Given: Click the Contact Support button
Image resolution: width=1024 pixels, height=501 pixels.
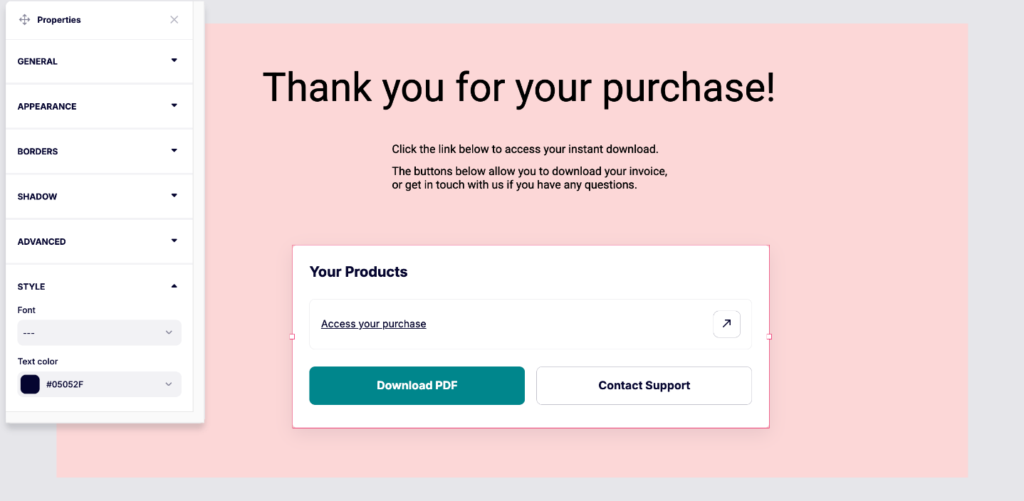Looking at the screenshot, I should coord(644,386).
